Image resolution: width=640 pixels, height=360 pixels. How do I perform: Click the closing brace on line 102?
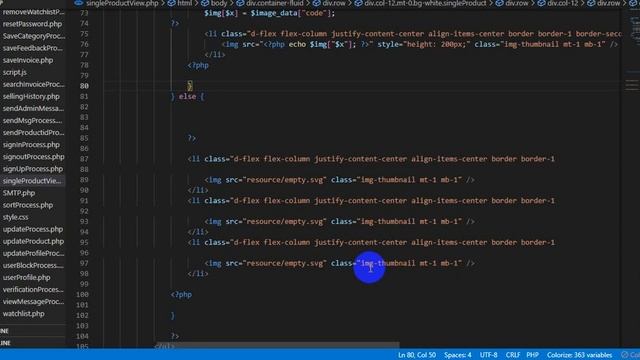173,316
